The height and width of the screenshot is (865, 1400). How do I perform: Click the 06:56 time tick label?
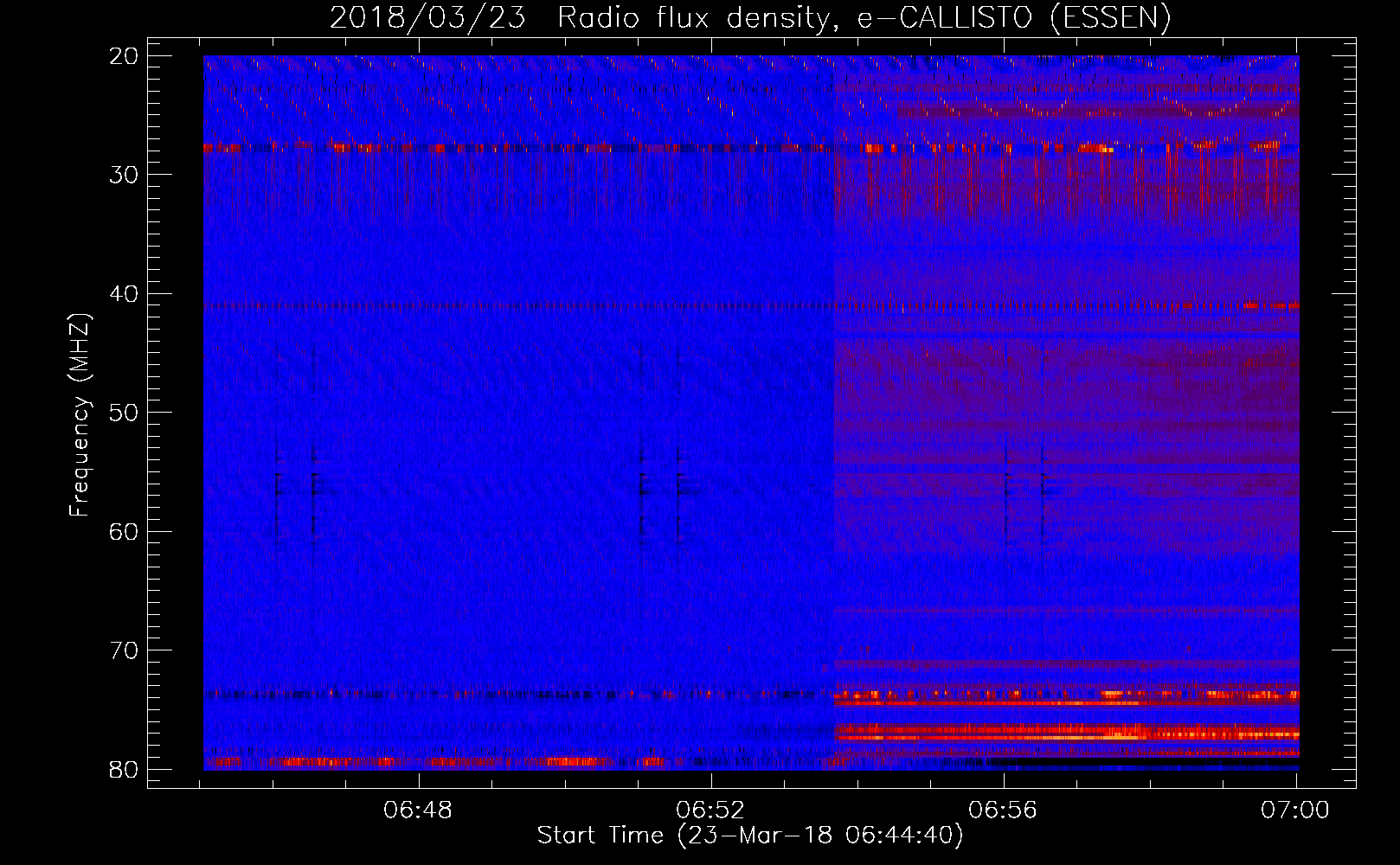pyautogui.click(x=1004, y=811)
